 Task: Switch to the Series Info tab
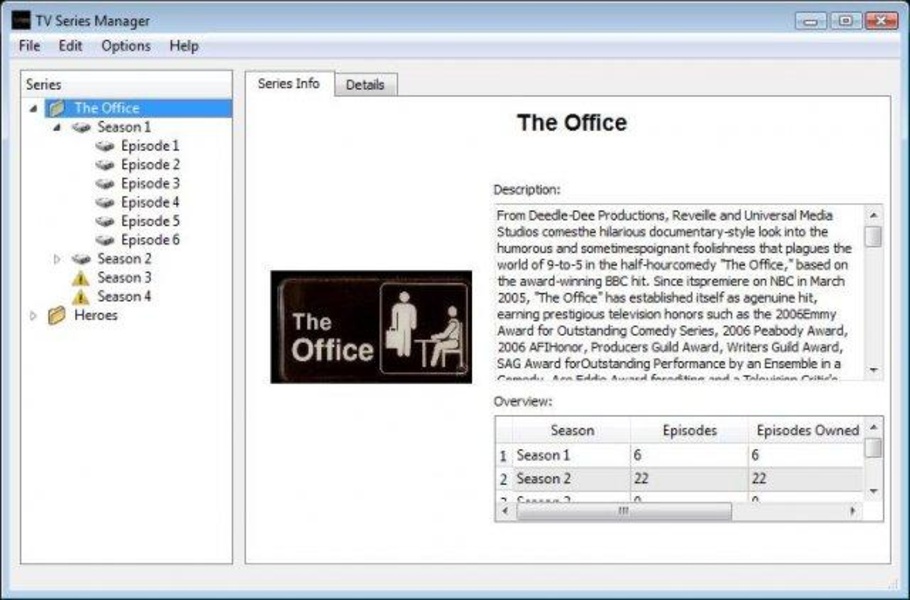tap(289, 84)
